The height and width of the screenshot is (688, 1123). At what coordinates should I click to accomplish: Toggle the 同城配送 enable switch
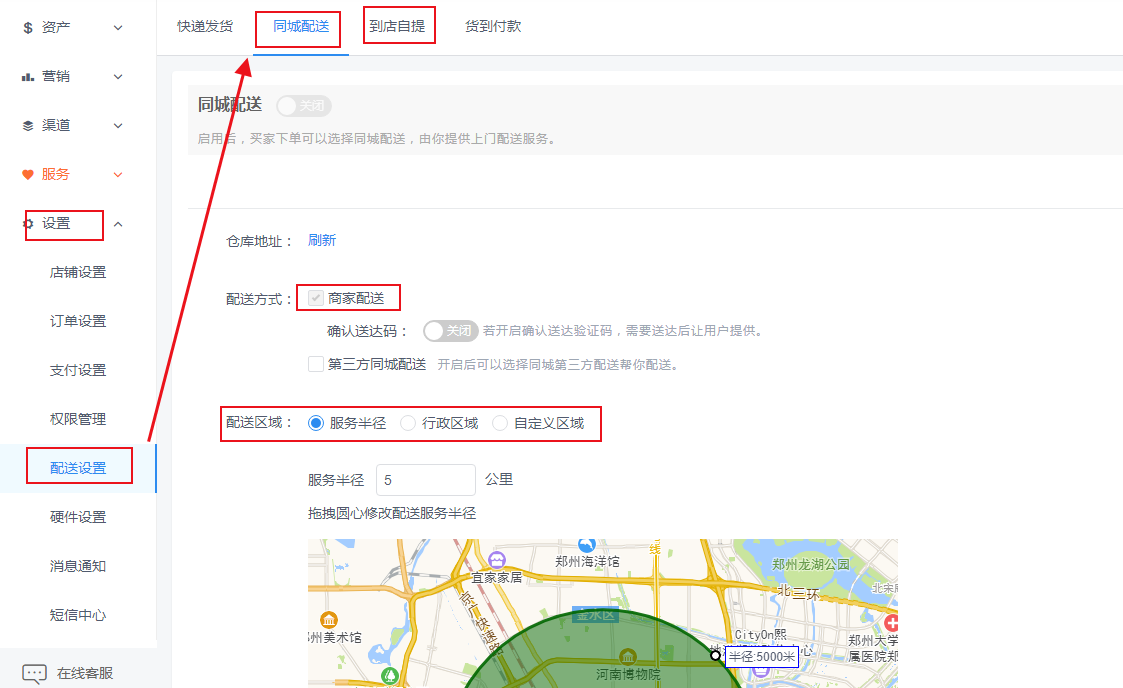[303, 106]
